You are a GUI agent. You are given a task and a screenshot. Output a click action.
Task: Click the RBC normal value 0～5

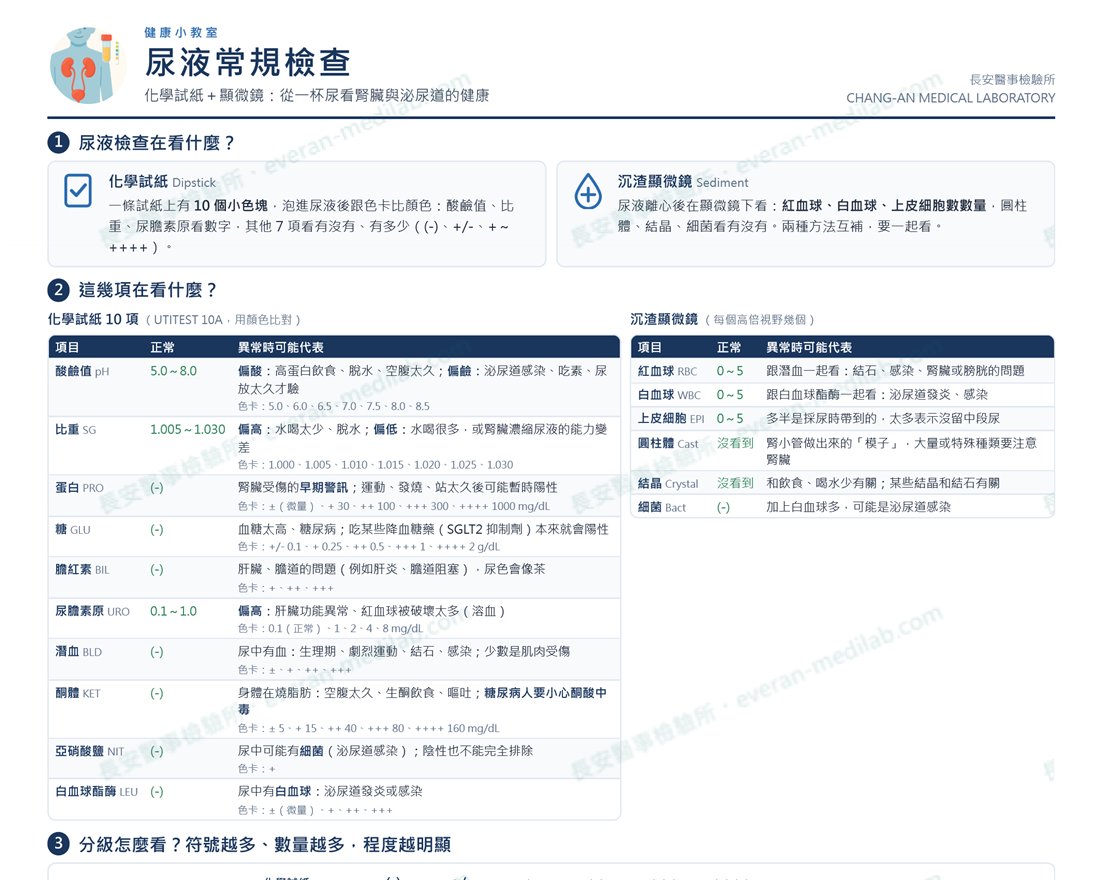(730, 371)
